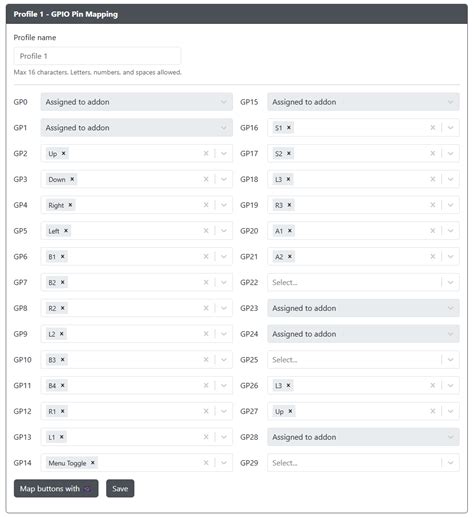474x518 pixels.
Task: Remove the S1 tag from GP16
Action: tap(289, 127)
